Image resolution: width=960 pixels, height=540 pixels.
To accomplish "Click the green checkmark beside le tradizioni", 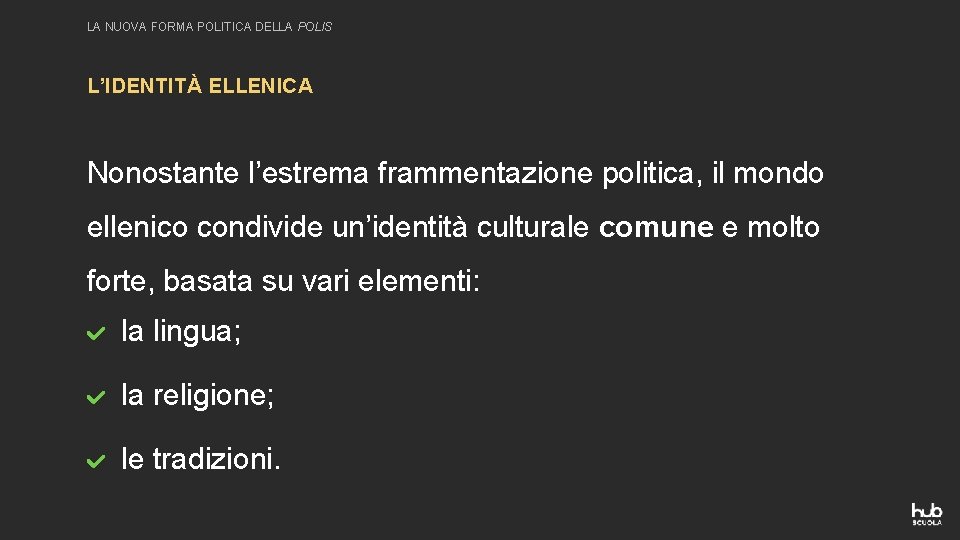I will coord(96,460).
